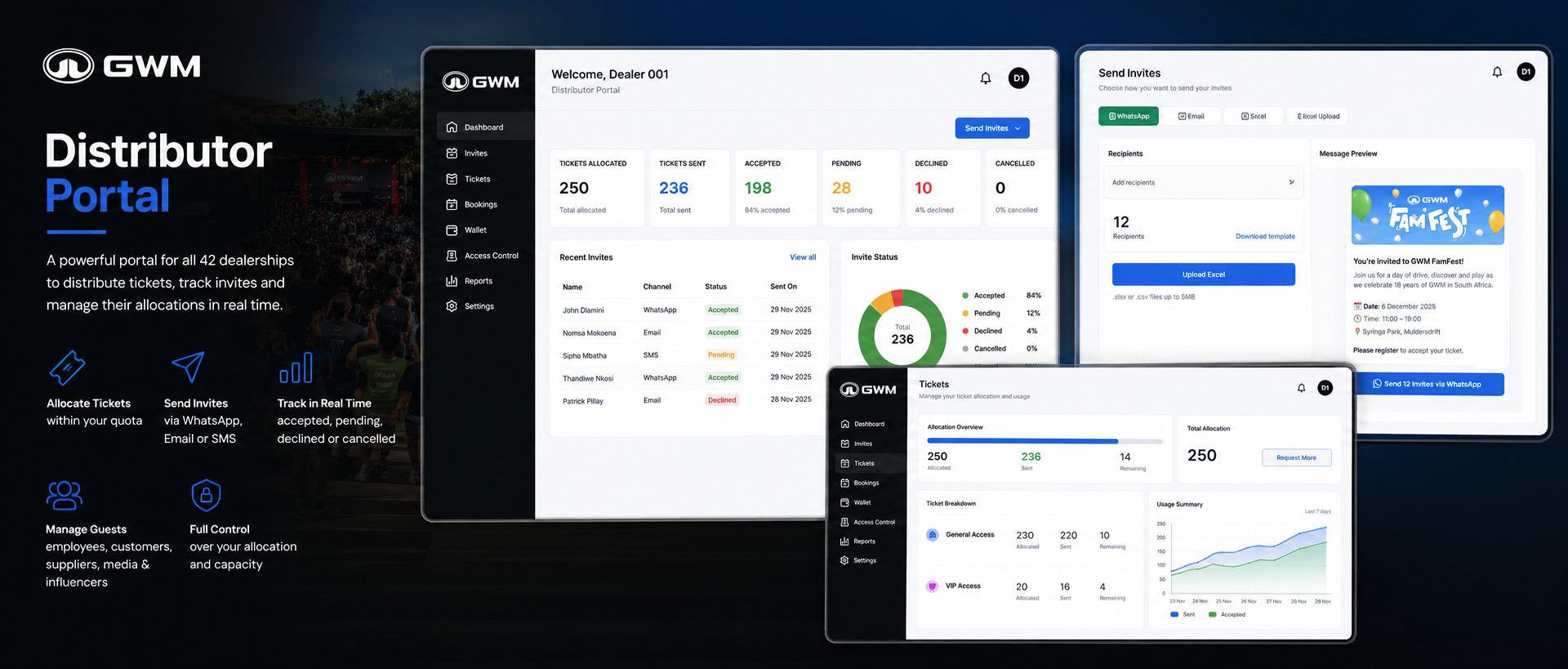
Task: Click the paper-plane Send Invites feature icon
Action: click(188, 368)
